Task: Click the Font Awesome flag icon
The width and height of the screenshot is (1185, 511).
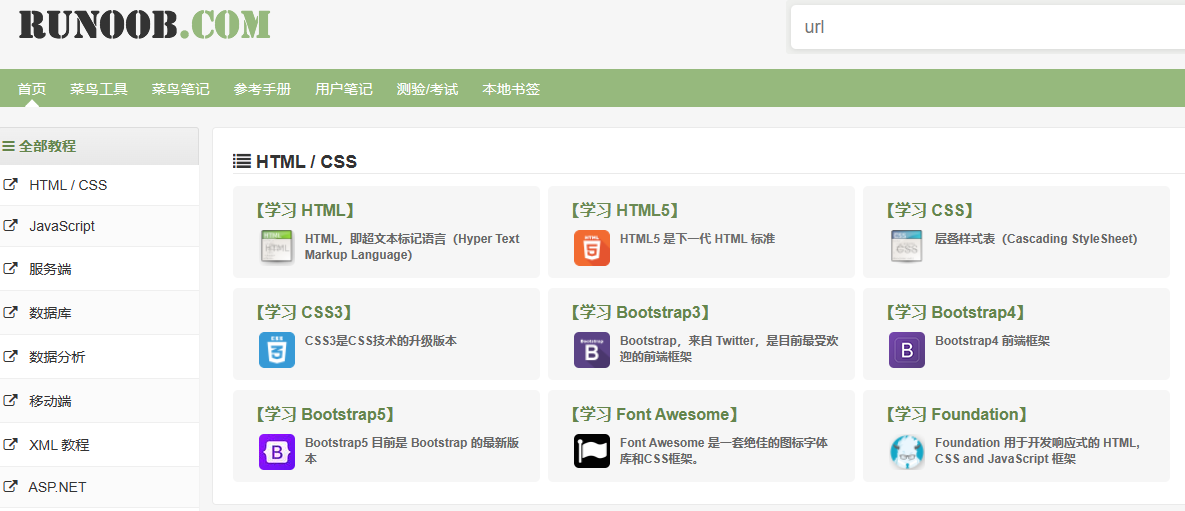Action: 592,451
